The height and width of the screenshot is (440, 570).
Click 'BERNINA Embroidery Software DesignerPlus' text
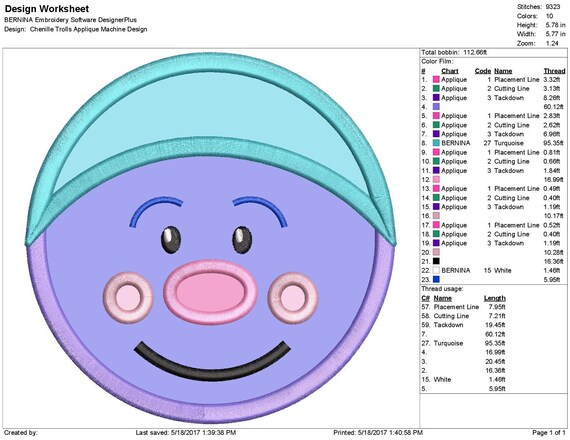tap(71, 20)
